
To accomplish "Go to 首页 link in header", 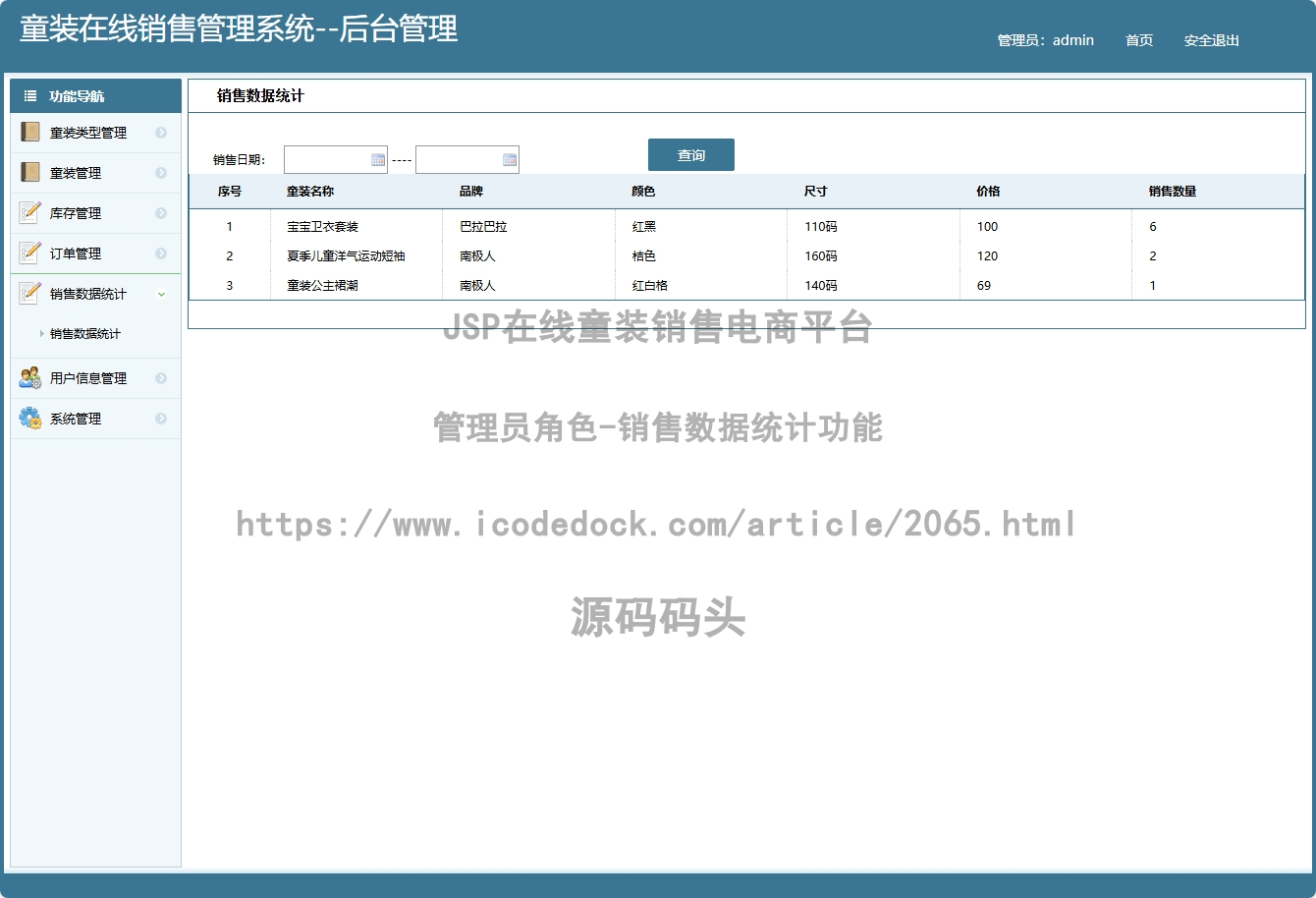I will [1139, 40].
